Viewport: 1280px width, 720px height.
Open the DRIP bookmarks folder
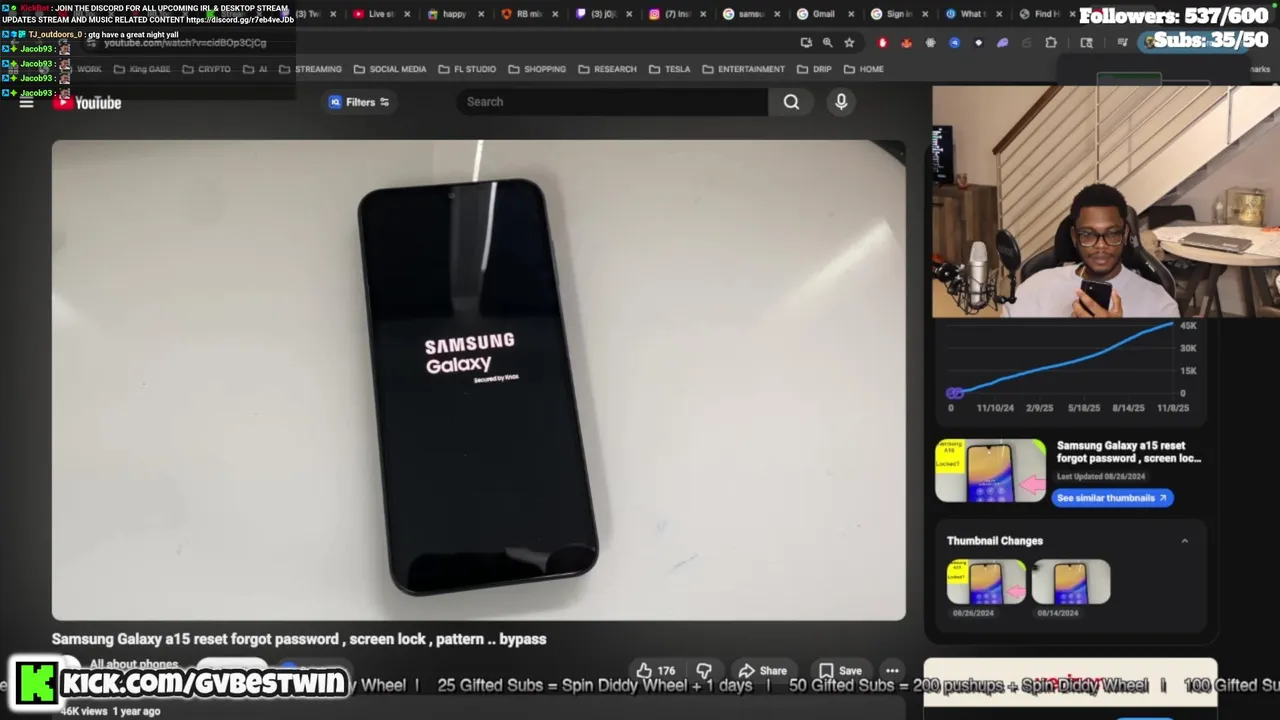813,69
